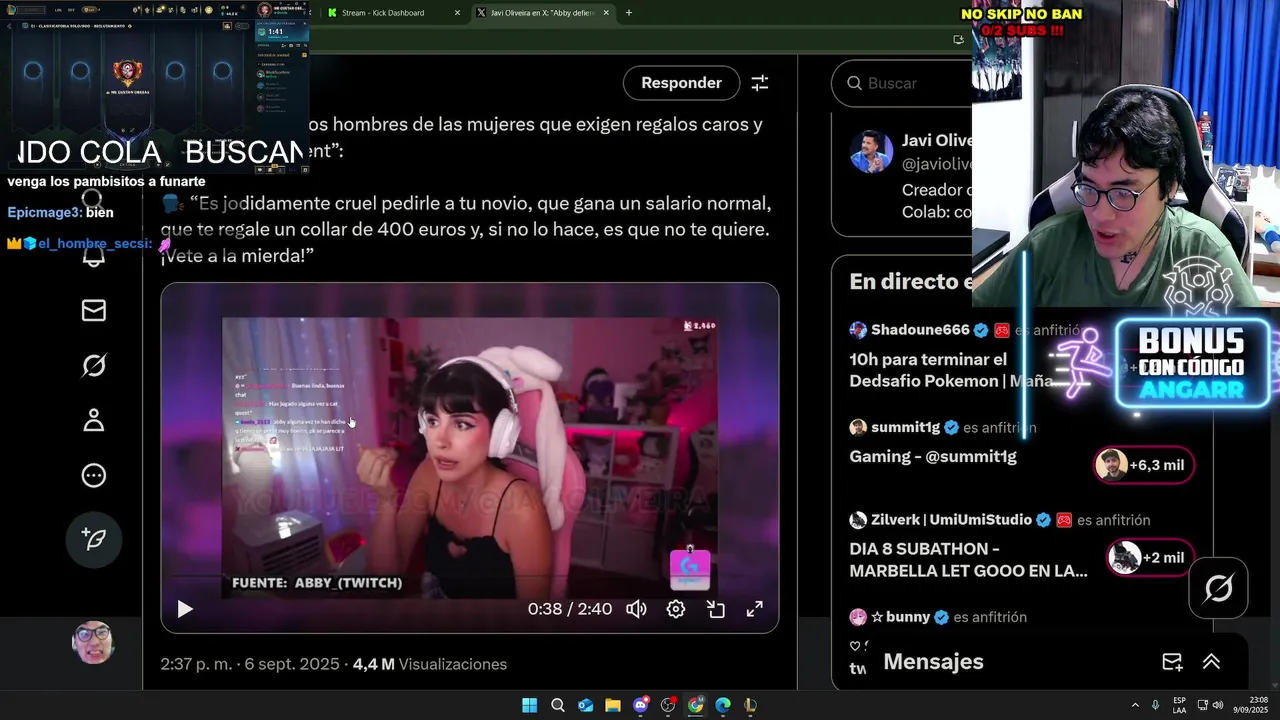1280x720 pixels.
Task: Click the 4,4 M Visualizaciones count
Action: pyautogui.click(x=430, y=664)
